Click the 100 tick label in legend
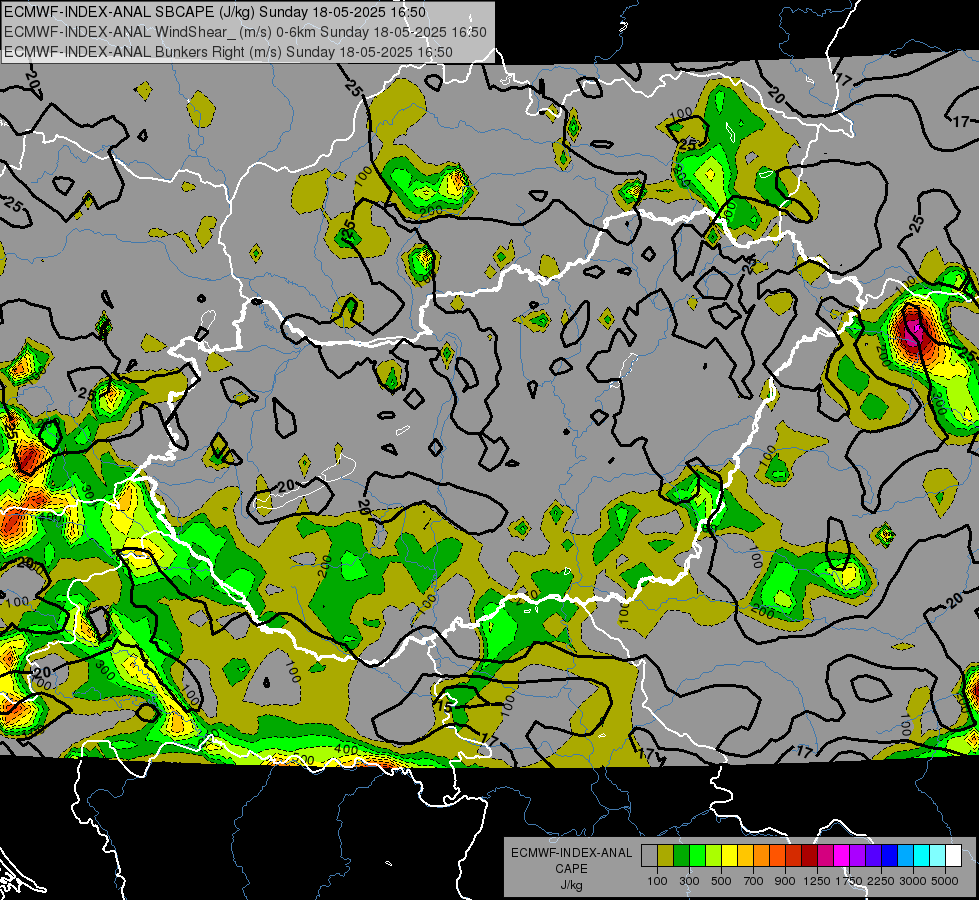This screenshot has width=979, height=900. (657, 881)
